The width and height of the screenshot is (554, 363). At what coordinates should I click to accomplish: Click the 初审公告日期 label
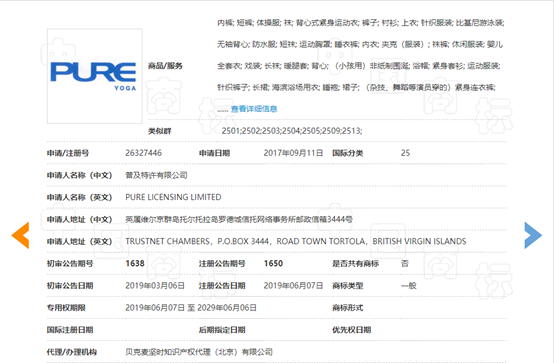tap(70, 286)
